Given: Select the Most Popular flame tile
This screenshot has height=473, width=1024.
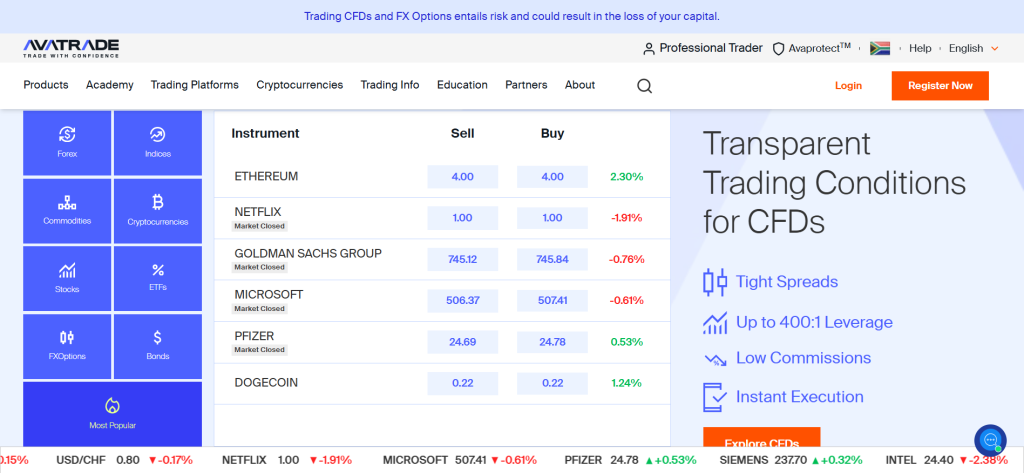Looking at the screenshot, I should pos(112,414).
